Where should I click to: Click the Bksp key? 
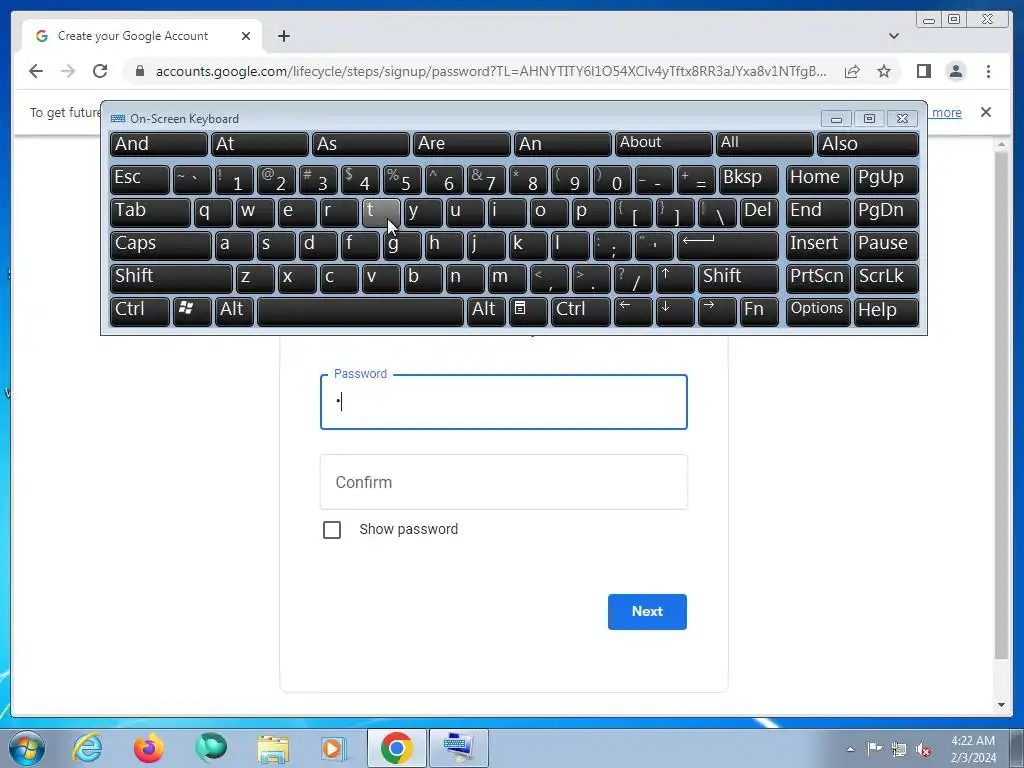tap(748, 179)
